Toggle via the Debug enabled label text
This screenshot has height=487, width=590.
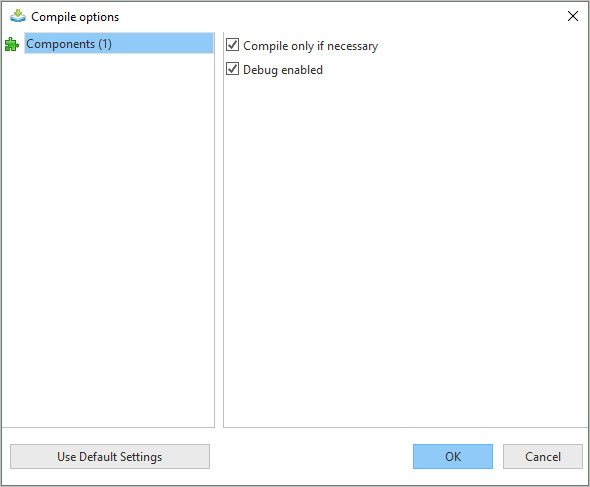283,70
